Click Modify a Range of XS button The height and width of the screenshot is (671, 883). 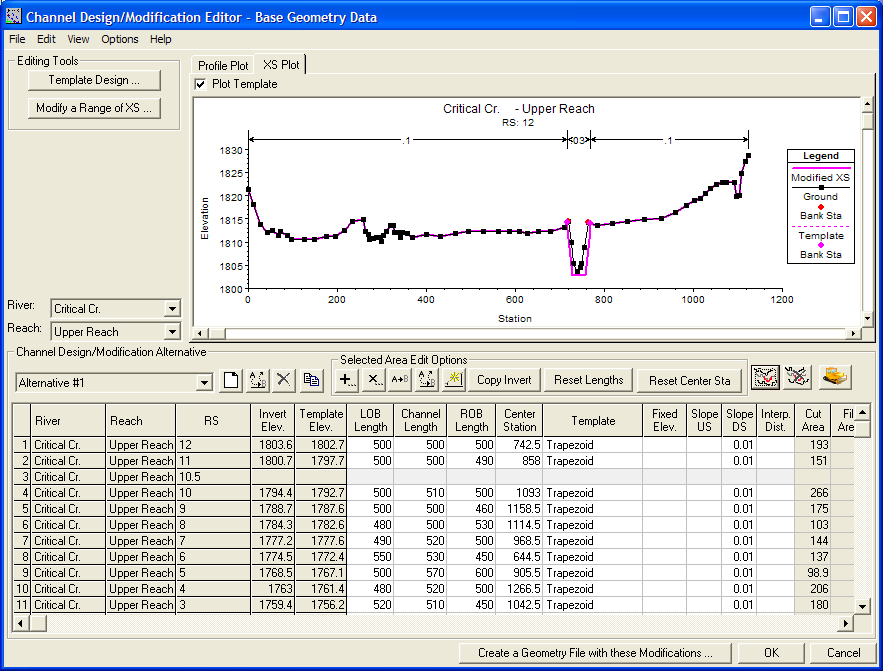(94, 108)
